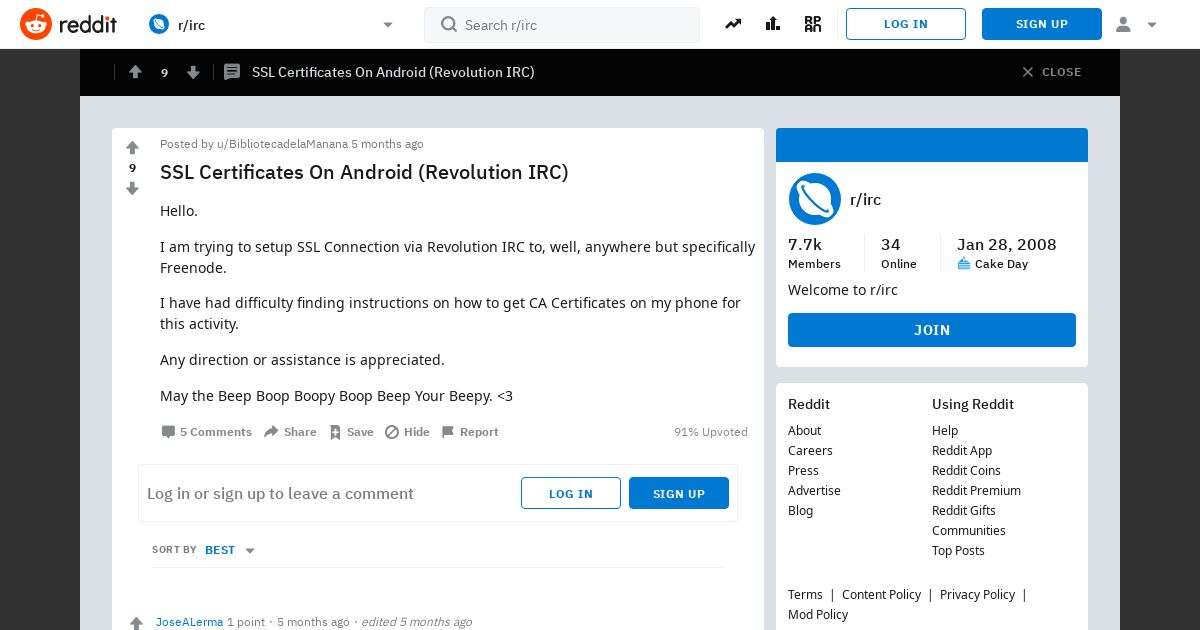Open the All chart bars icon
This screenshot has height=630, width=1200.
coord(773,24)
